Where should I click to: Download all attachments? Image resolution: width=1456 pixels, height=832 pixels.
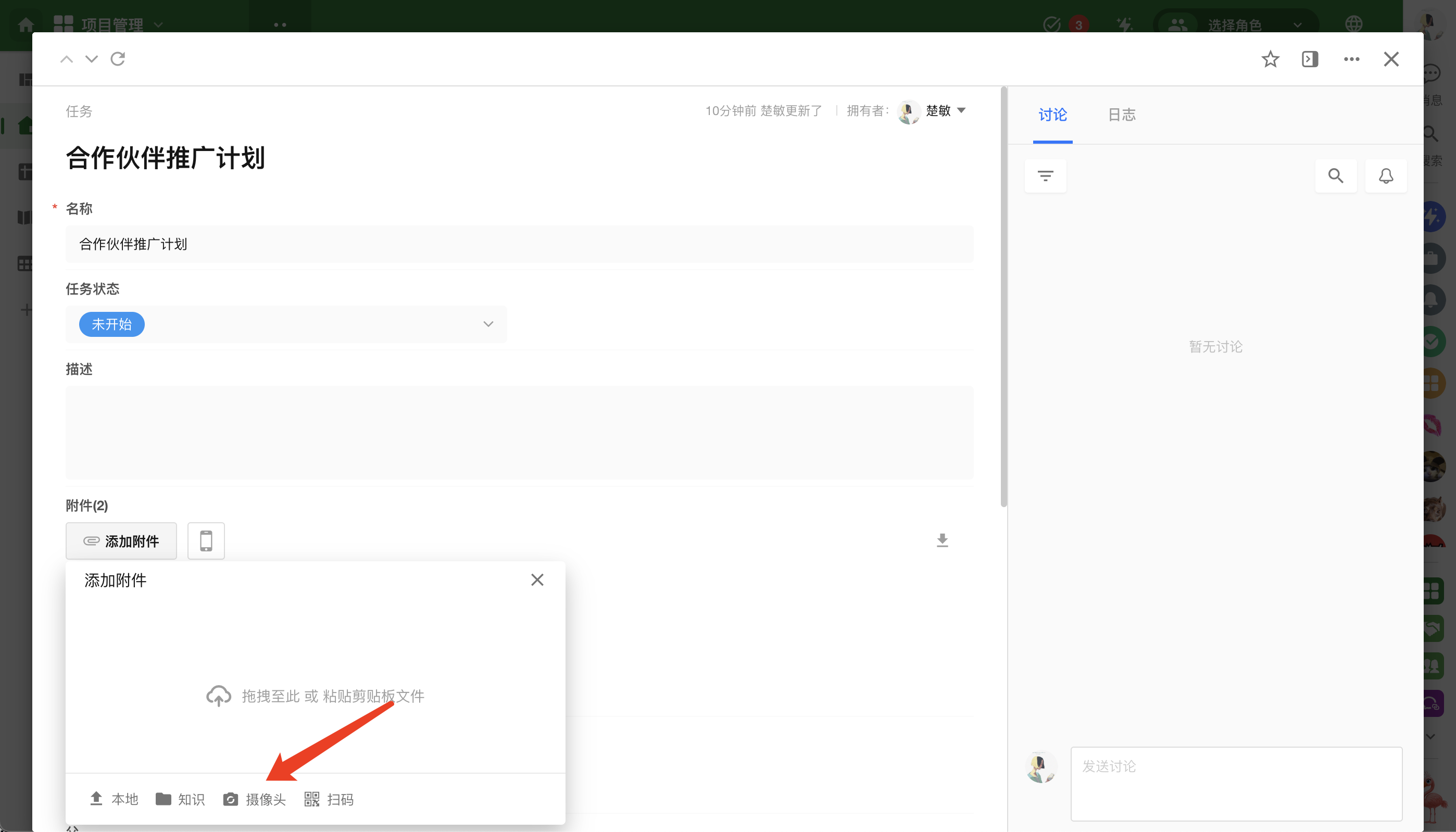(942, 540)
